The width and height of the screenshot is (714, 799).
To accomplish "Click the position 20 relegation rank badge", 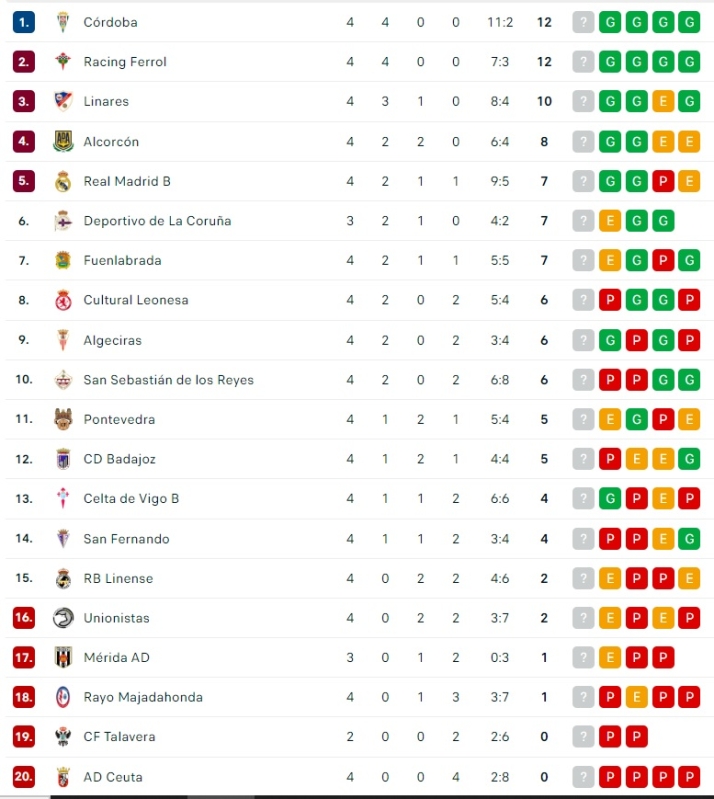I will [24, 777].
